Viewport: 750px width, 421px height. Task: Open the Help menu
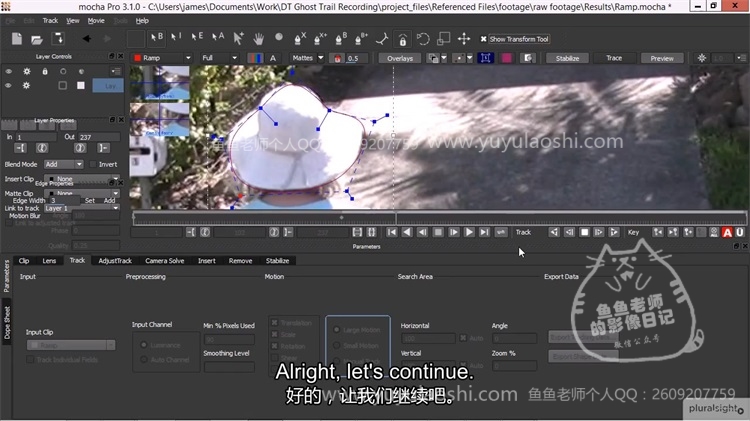click(142, 21)
